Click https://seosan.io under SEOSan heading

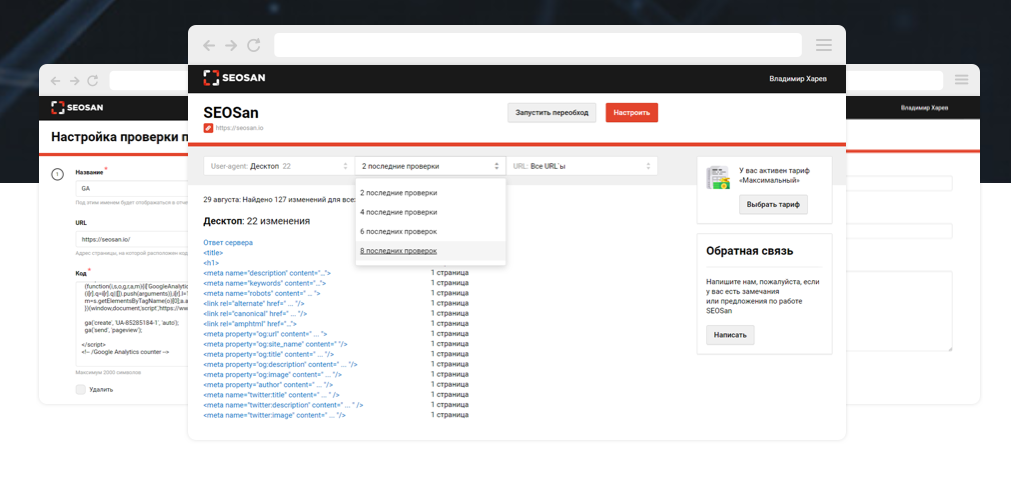pyautogui.click(x=239, y=128)
